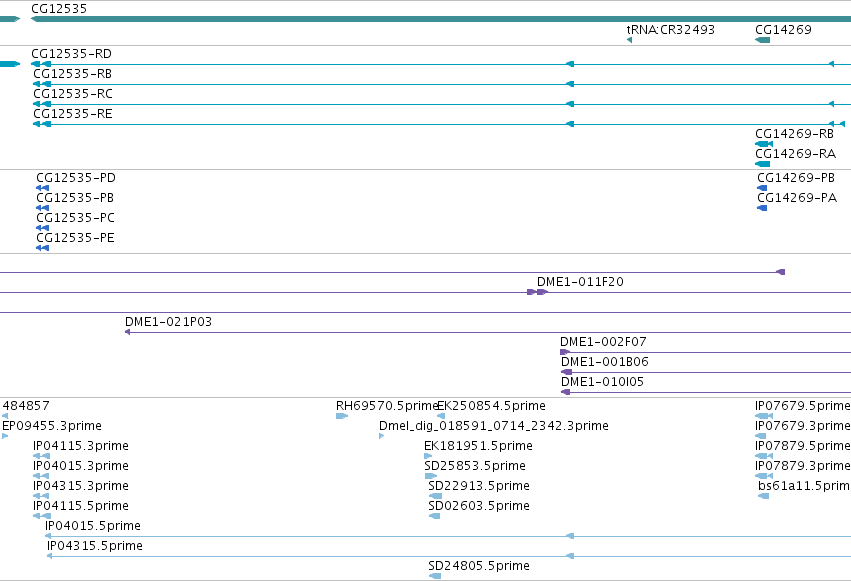
Task: Select EST IP04115.3prime
Action: coord(81,446)
